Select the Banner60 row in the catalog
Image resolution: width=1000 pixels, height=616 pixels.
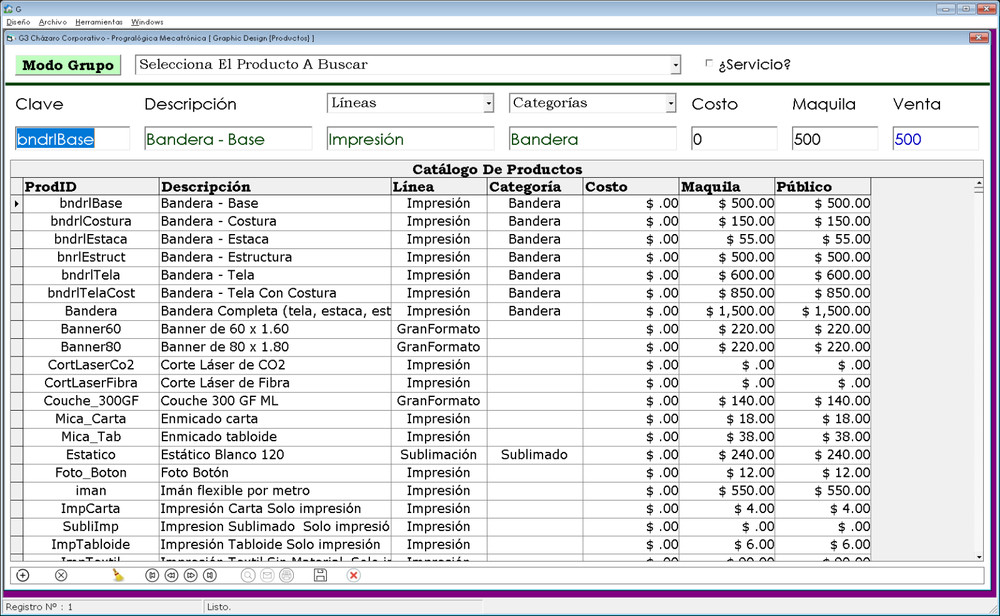point(90,329)
